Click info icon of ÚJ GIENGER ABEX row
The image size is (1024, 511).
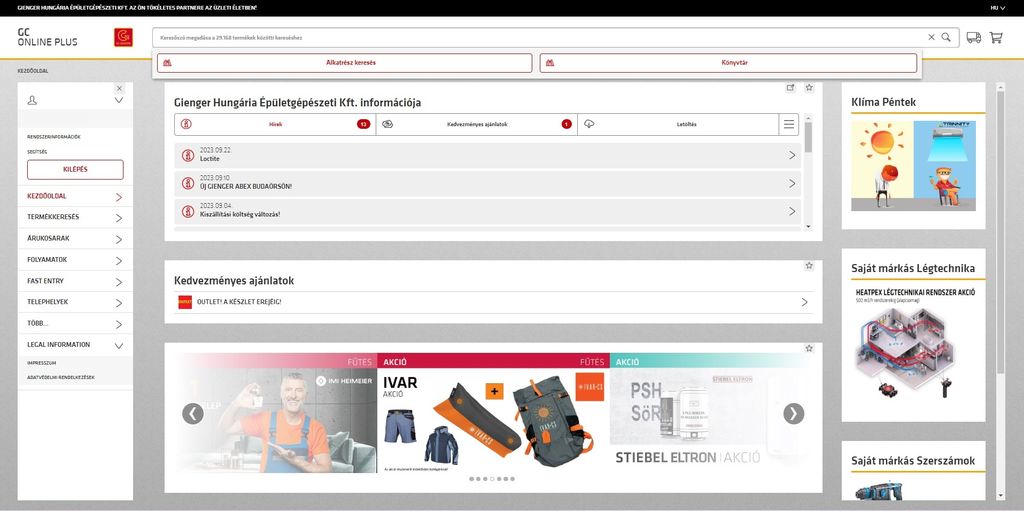pyautogui.click(x=188, y=184)
